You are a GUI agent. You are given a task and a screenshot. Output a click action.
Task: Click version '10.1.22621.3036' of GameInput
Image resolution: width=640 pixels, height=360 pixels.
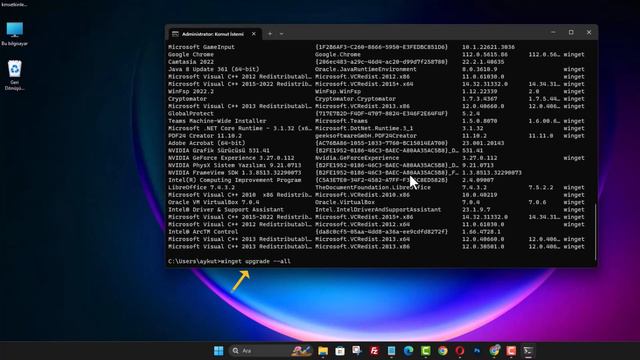(x=488, y=47)
